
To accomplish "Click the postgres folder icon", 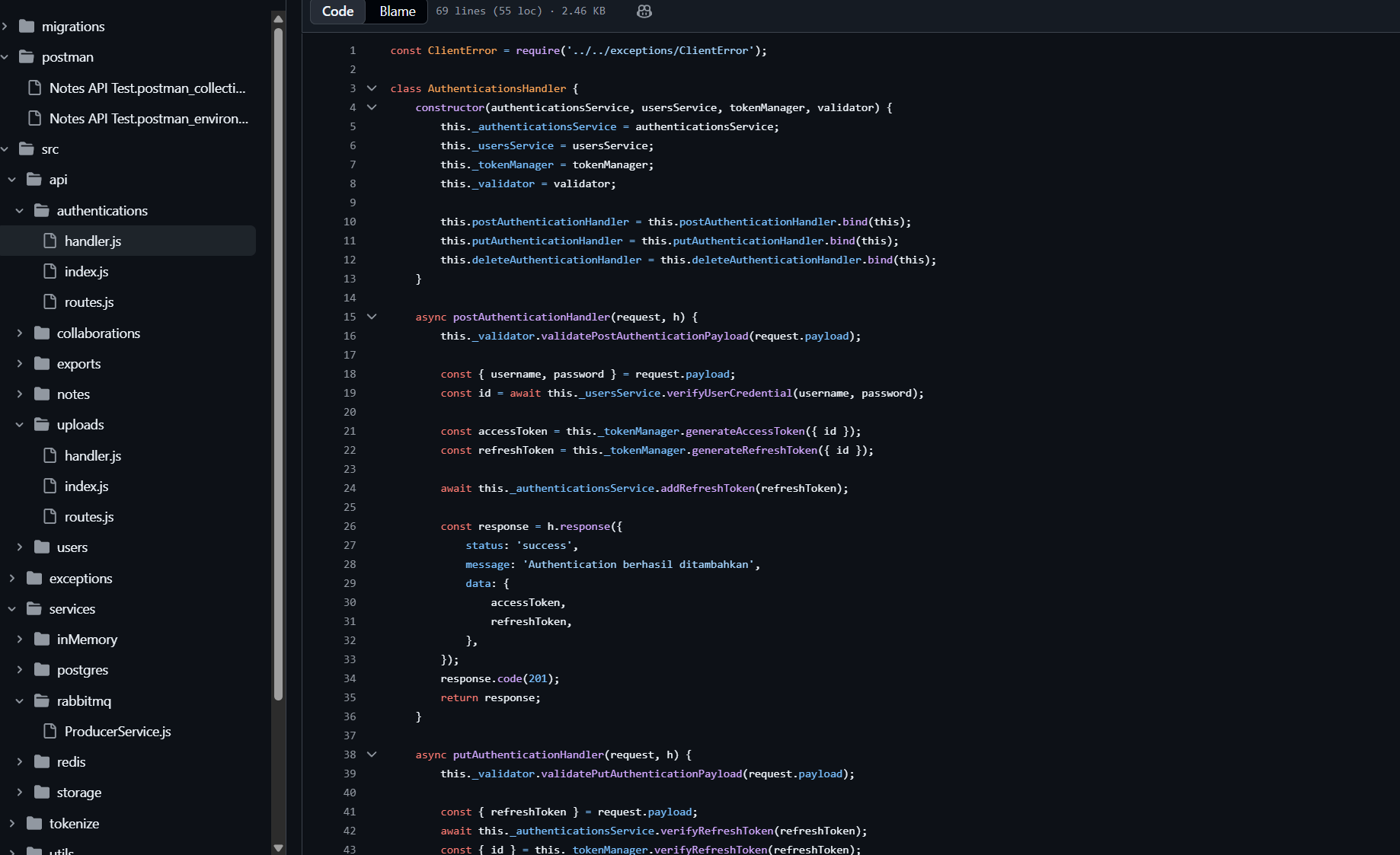I will coord(42,670).
